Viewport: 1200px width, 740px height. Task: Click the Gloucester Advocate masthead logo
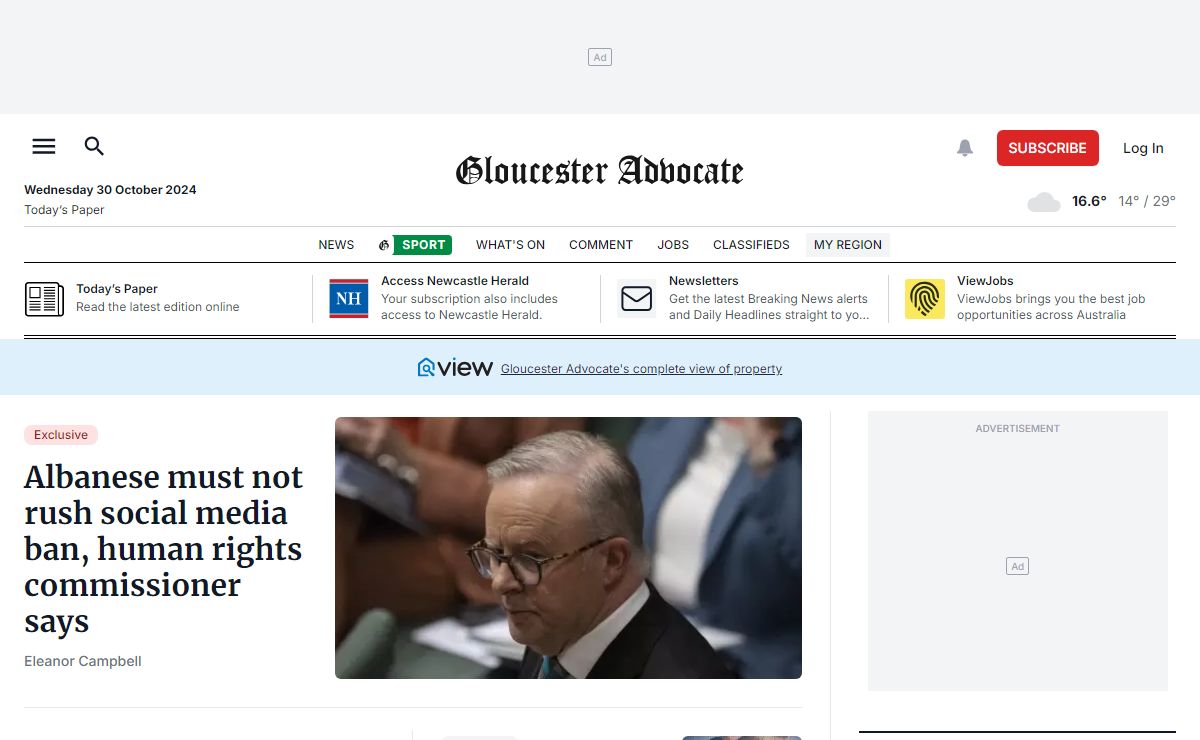point(600,171)
